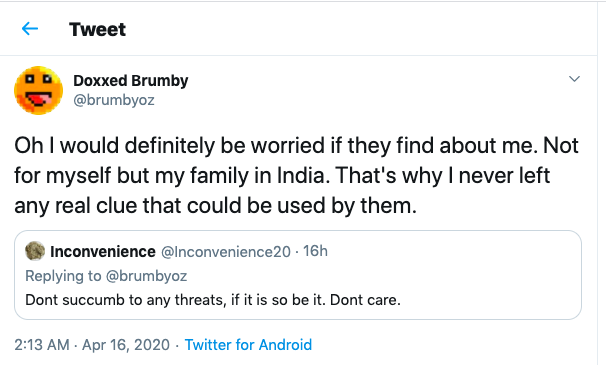Click the 'Replying to' label in quoted tweet

[63, 276]
